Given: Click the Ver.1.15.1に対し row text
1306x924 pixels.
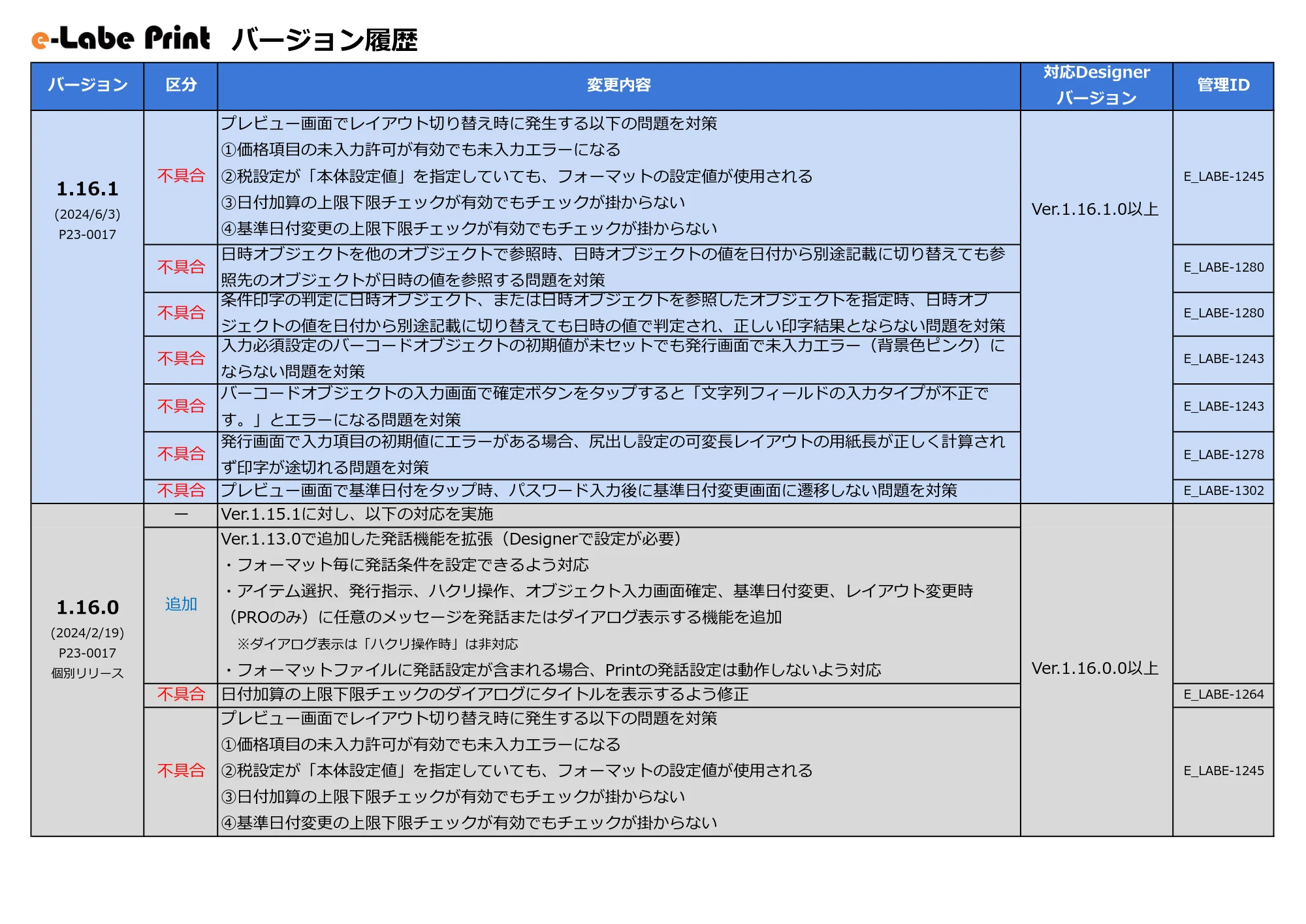Looking at the screenshot, I should click(357, 515).
